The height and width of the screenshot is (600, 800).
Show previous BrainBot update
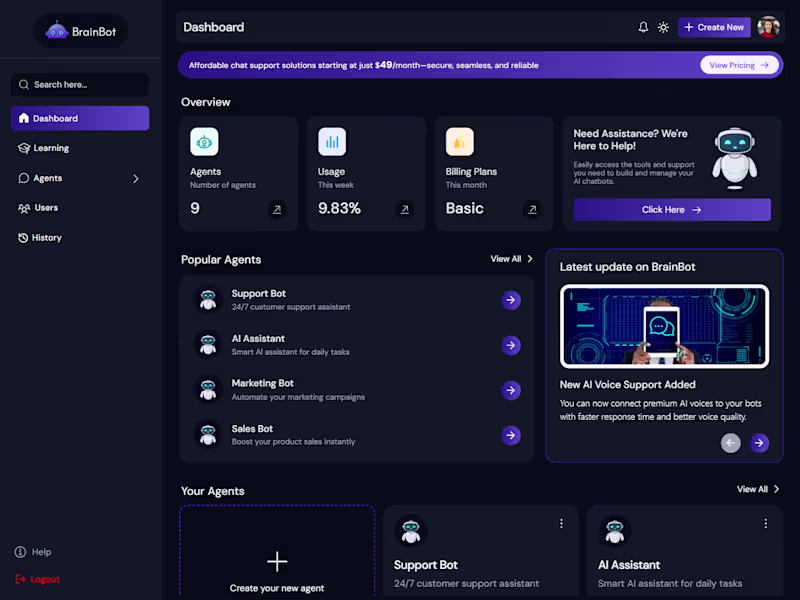pos(731,443)
